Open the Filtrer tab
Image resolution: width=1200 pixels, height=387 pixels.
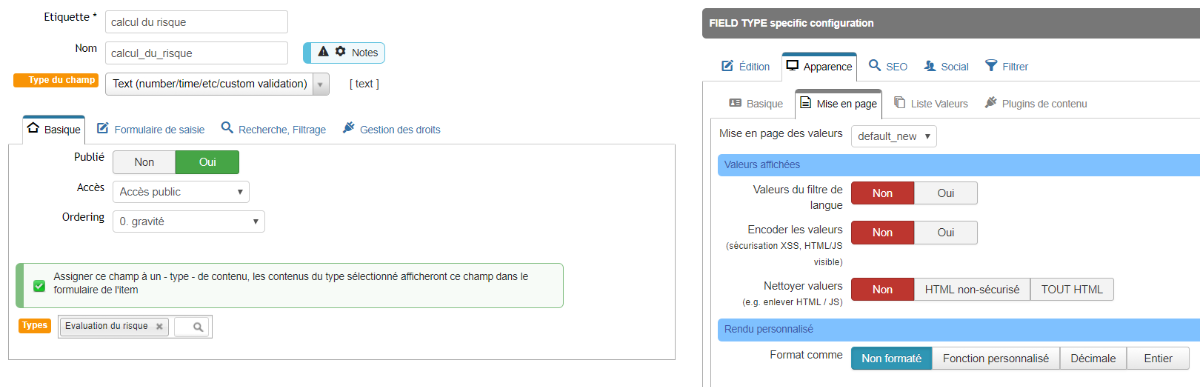point(1006,66)
